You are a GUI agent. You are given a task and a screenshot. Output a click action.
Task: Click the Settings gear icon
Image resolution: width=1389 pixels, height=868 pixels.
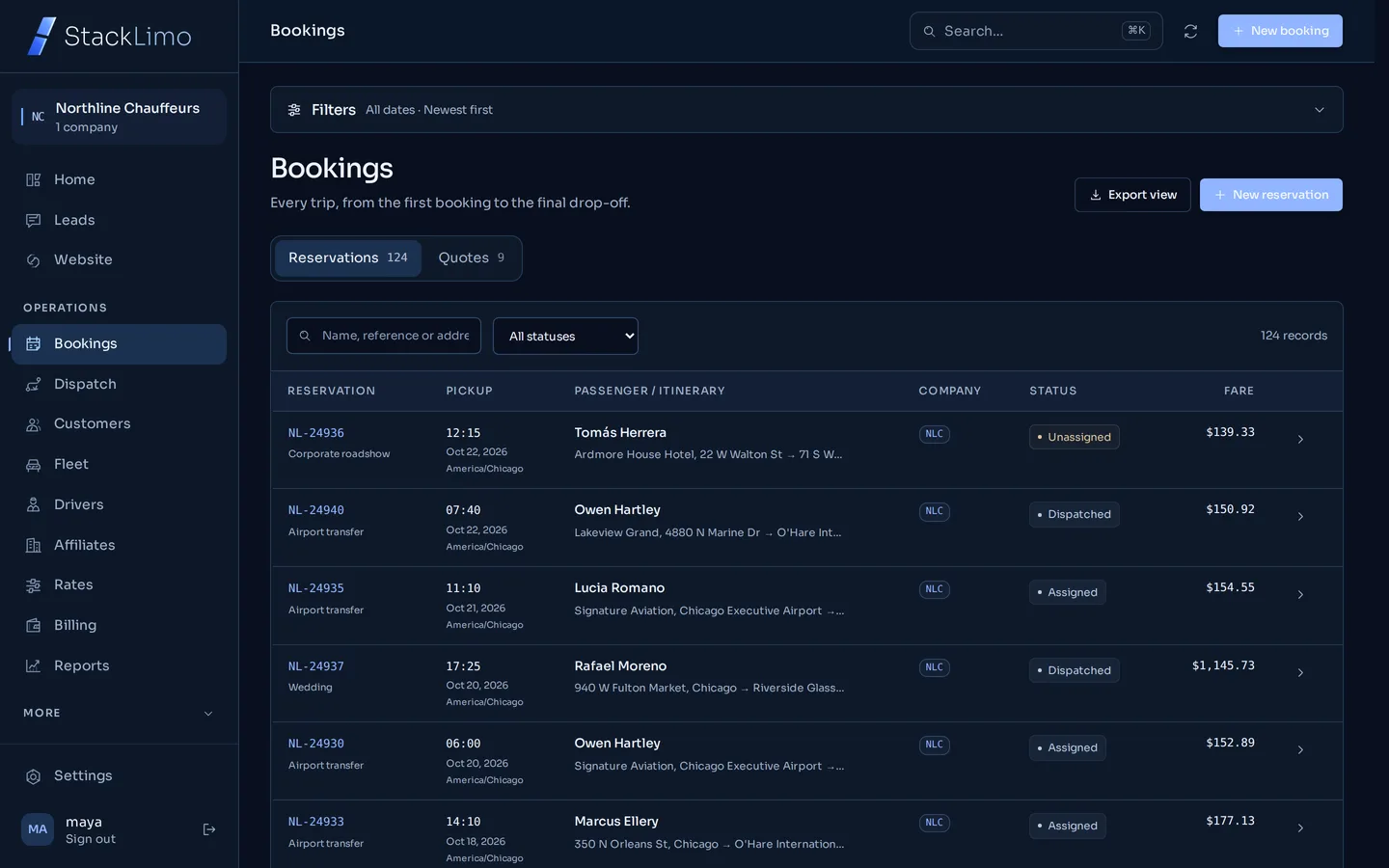click(x=34, y=776)
